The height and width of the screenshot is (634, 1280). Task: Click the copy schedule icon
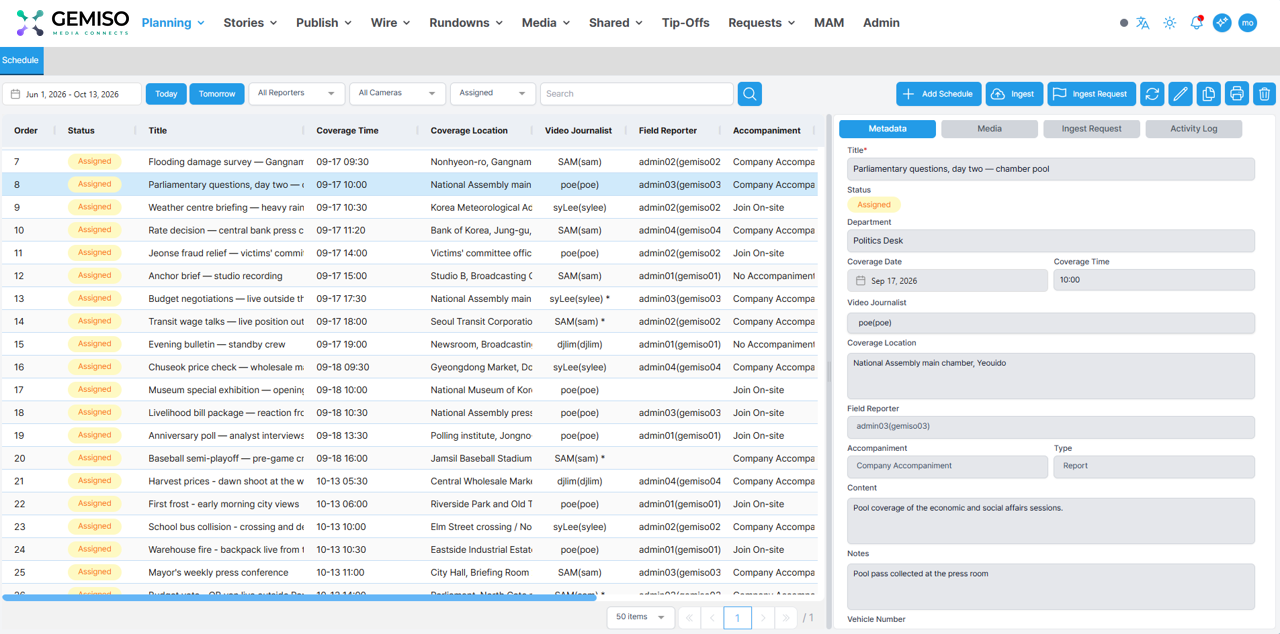(x=1208, y=94)
